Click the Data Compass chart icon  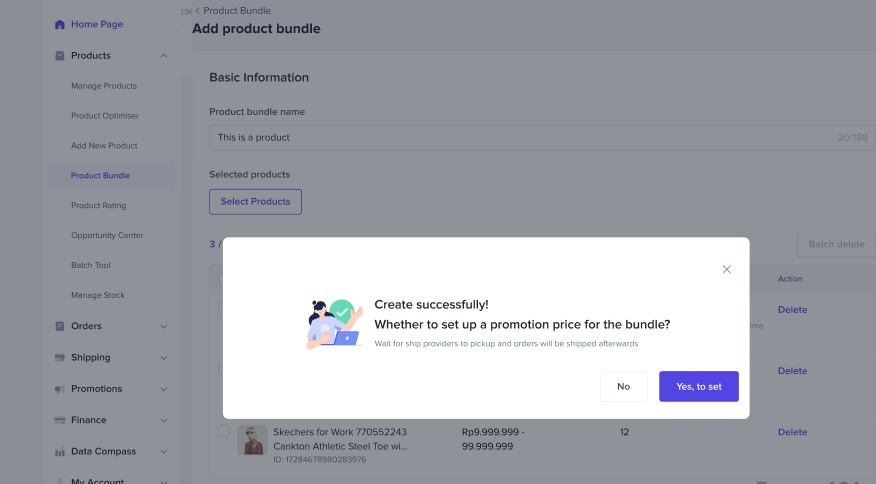pos(60,452)
